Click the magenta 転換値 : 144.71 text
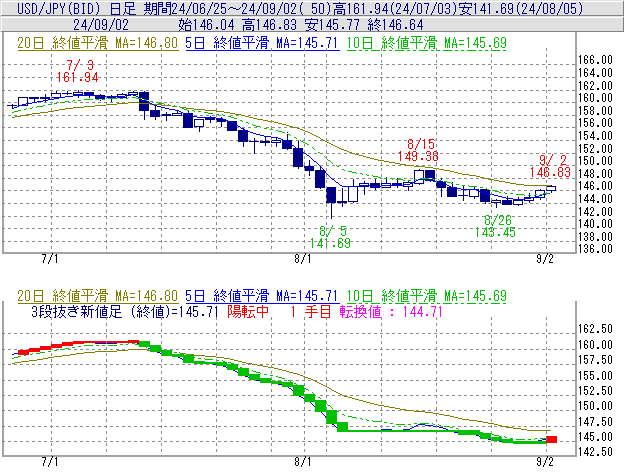This screenshot has height=475, width=624. tap(391, 311)
